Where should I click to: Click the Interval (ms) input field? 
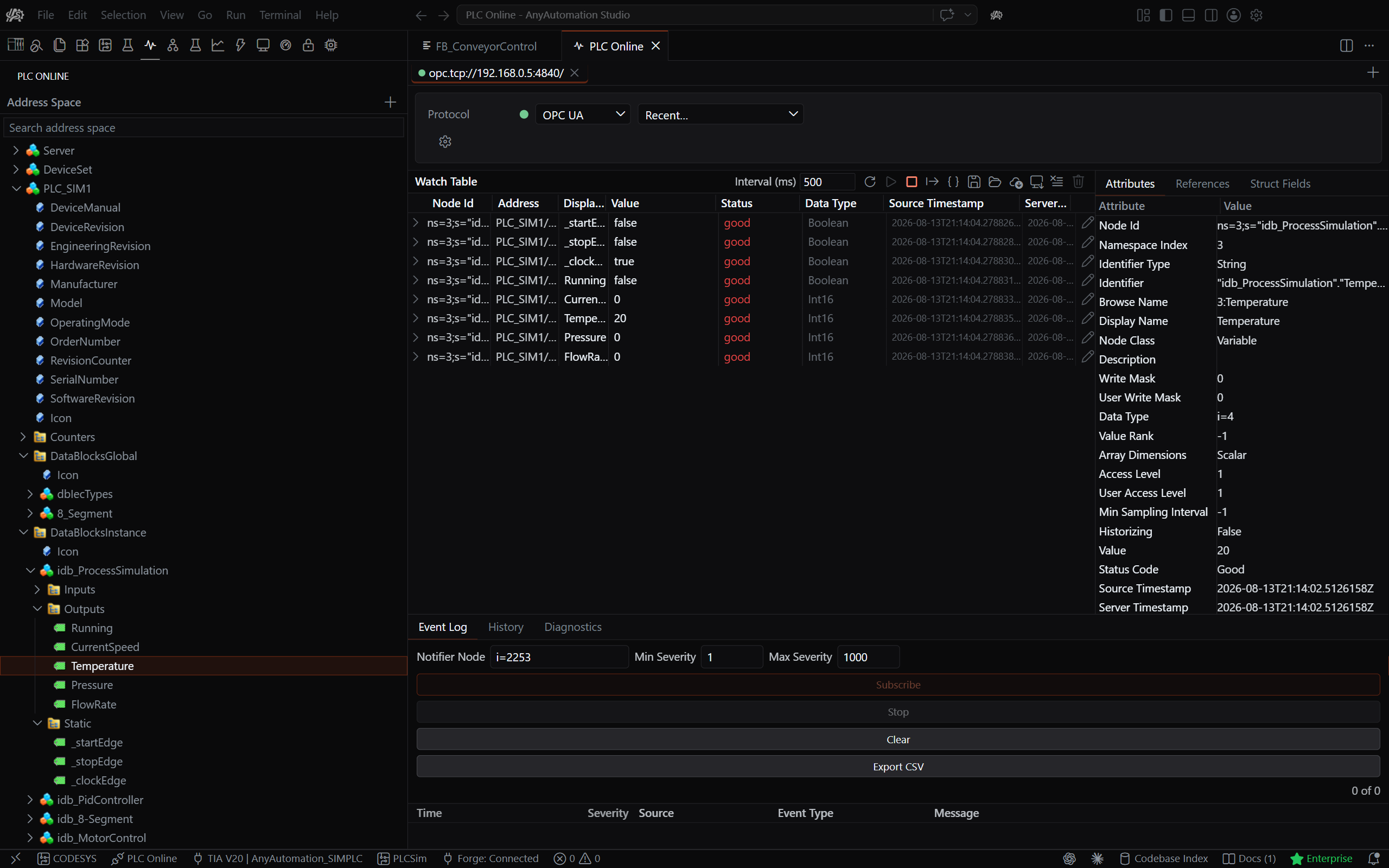[x=827, y=182]
